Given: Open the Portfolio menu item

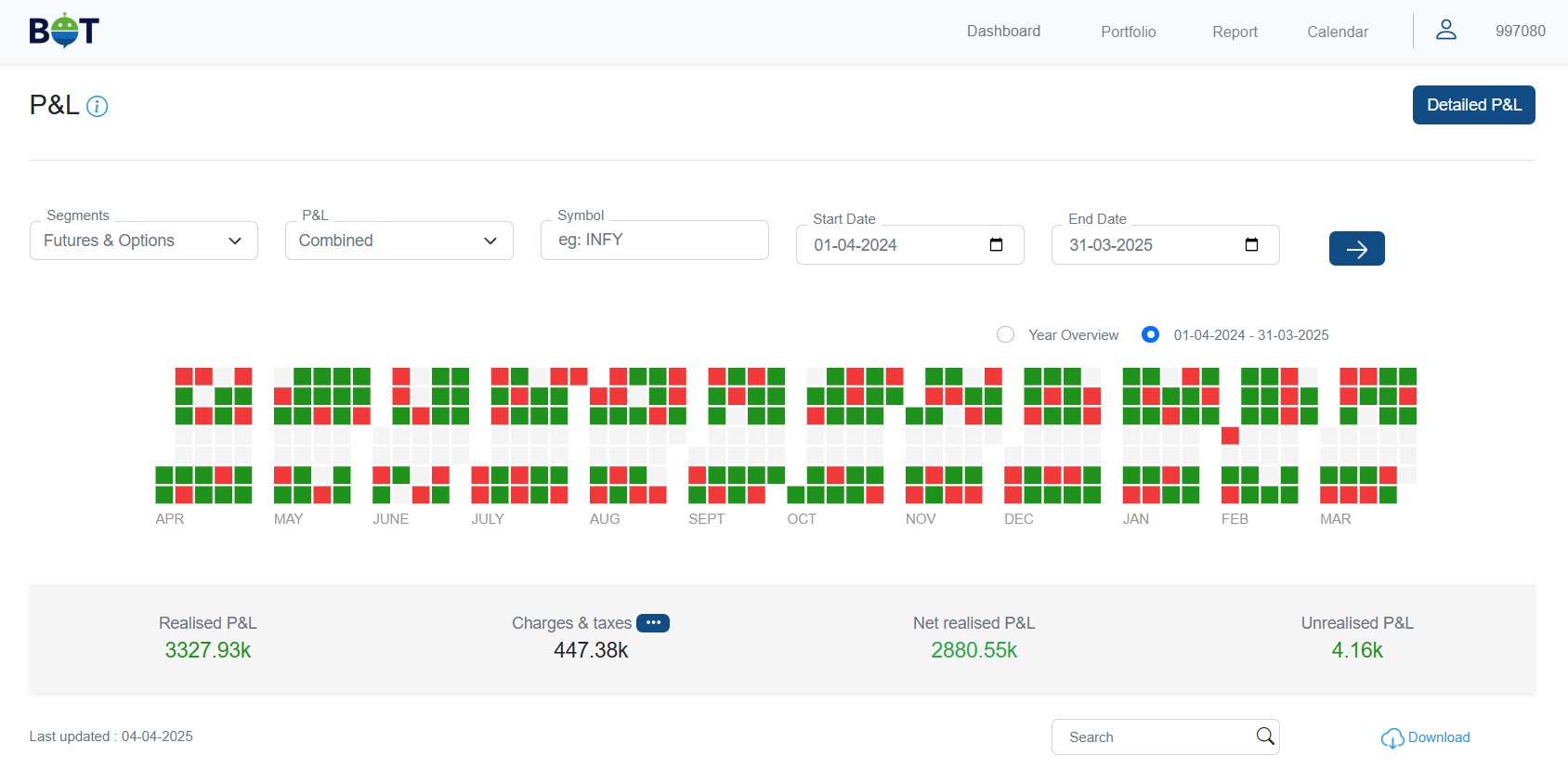Looking at the screenshot, I should click(x=1128, y=32).
